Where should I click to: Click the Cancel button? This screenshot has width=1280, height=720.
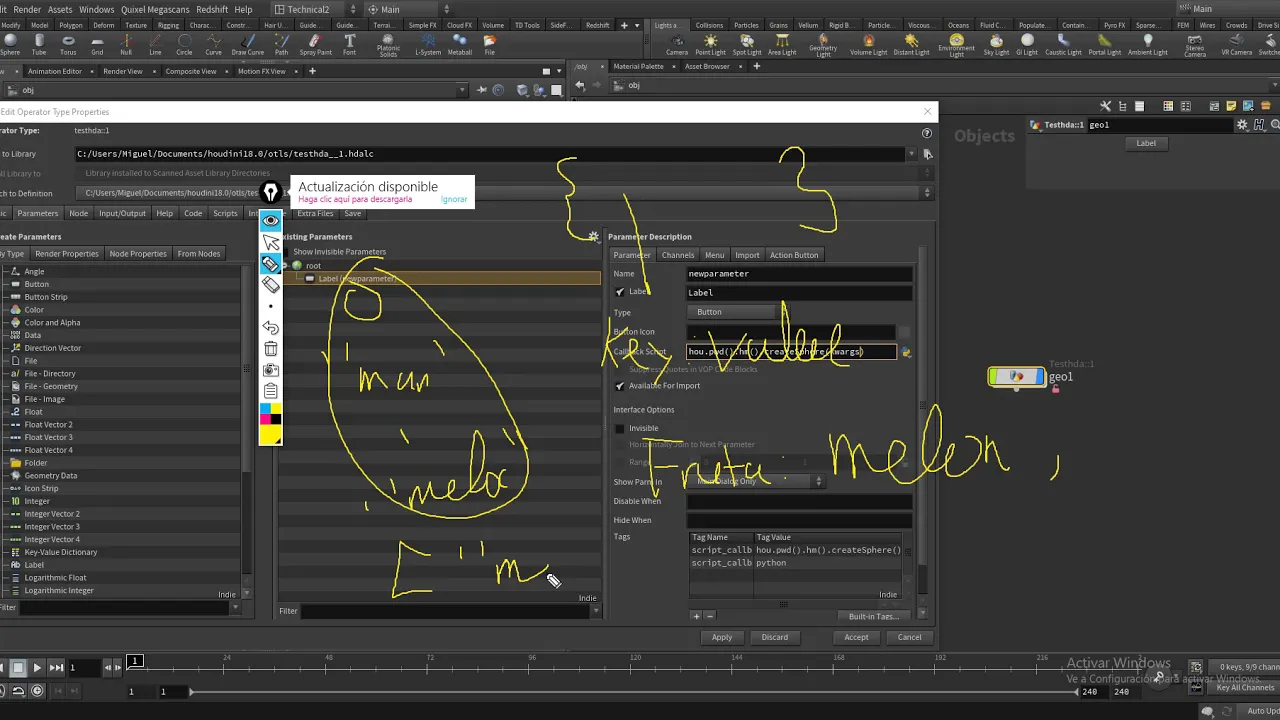point(909,637)
